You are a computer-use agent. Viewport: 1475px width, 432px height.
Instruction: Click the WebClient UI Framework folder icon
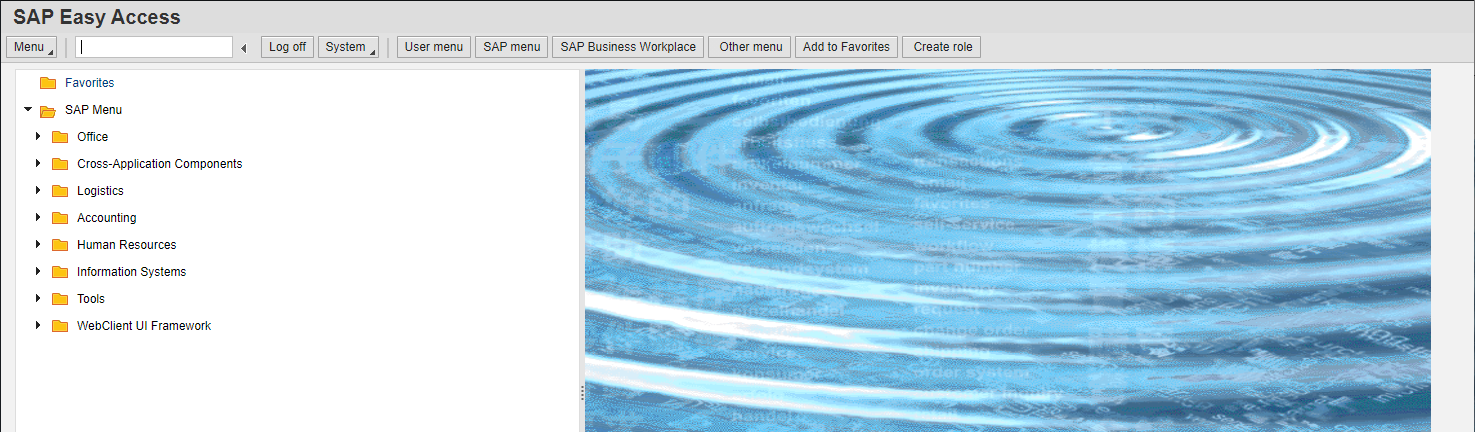[x=60, y=326]
